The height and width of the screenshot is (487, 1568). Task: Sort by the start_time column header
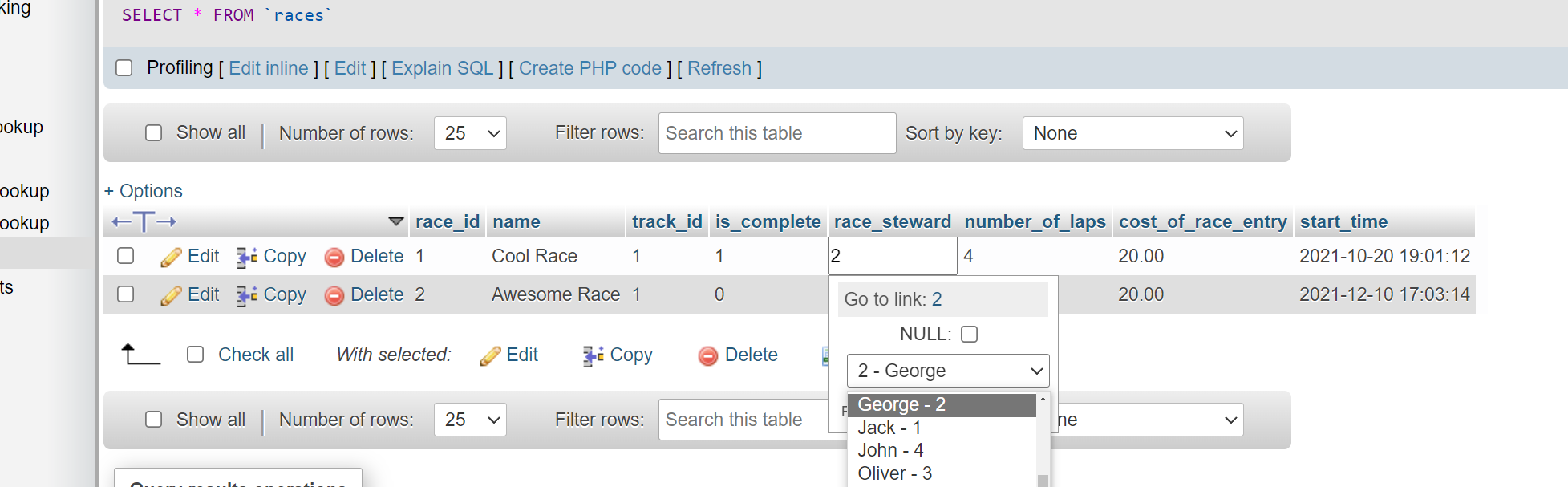tap(1344, 221)
